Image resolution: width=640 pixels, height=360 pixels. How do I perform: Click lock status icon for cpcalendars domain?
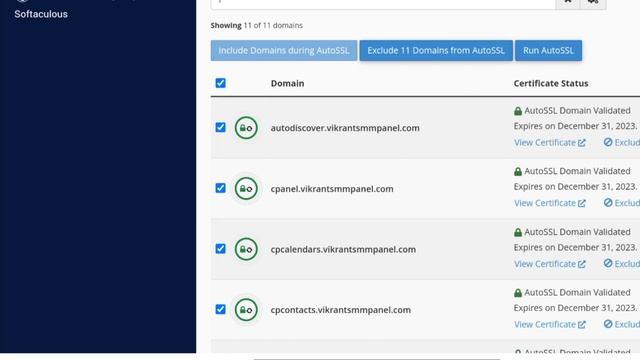[246, 249]
